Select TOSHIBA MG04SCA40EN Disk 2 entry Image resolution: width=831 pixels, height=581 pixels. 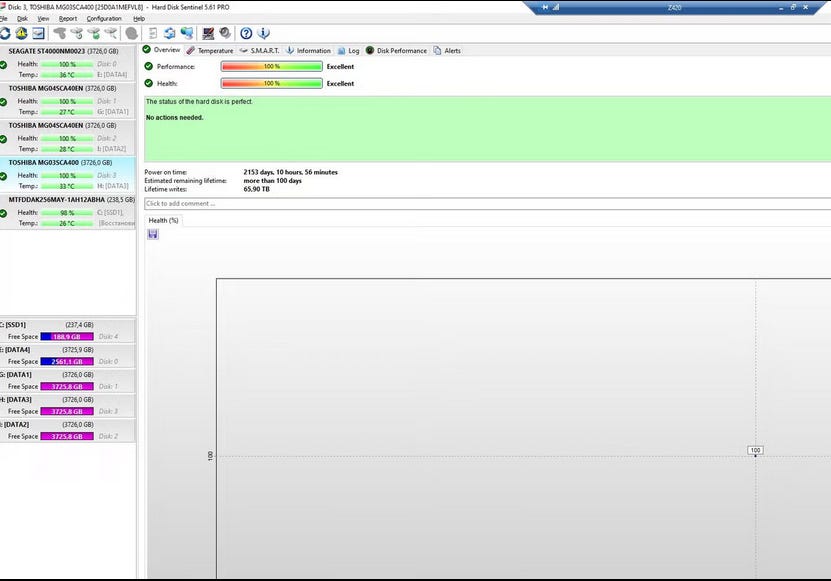click(x=68, y=137)
